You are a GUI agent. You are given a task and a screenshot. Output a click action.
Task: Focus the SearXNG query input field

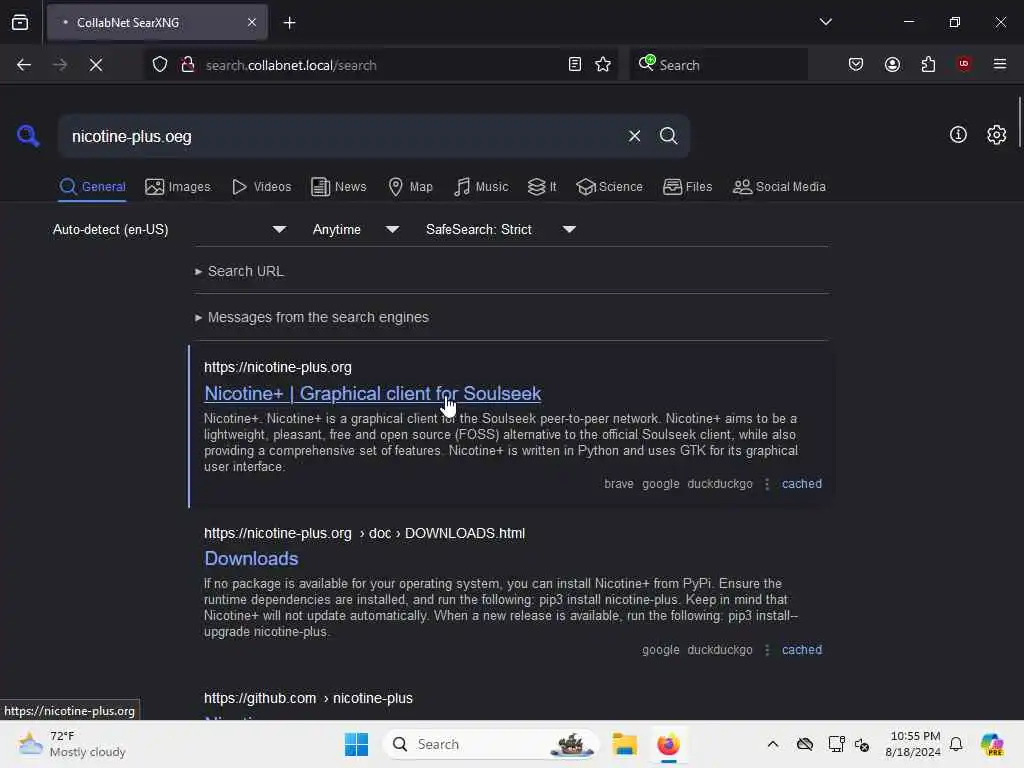tap(343, 136)
